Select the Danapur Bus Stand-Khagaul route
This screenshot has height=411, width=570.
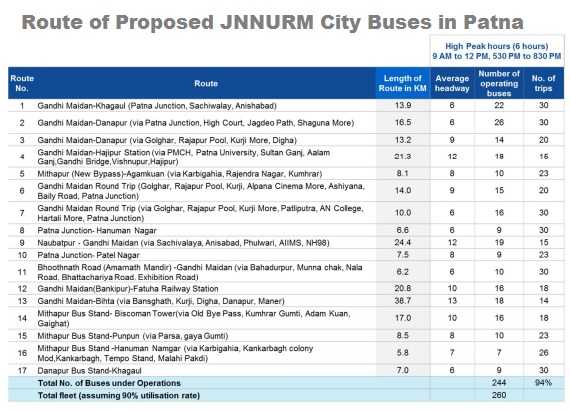click(x=89, y=371)
